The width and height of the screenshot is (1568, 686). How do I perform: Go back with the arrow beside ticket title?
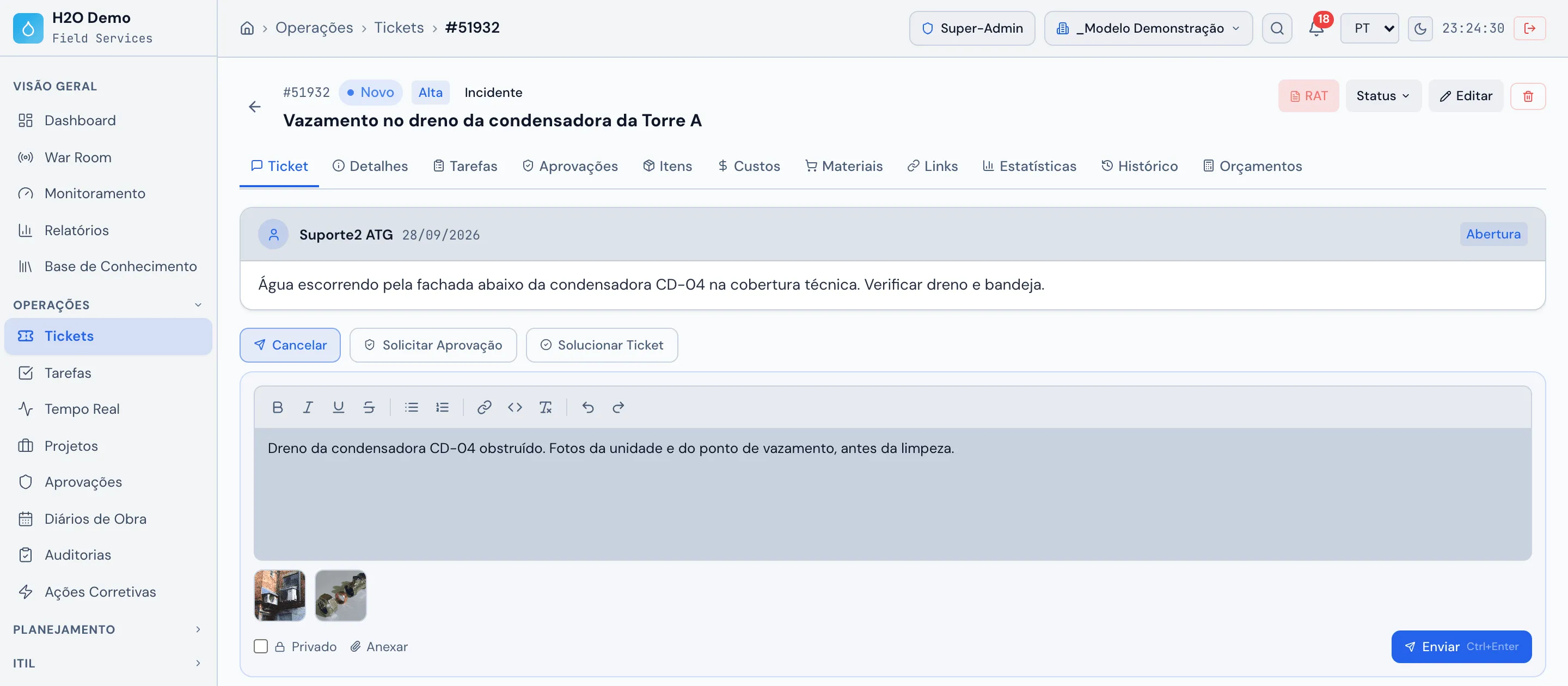[254, 107]
